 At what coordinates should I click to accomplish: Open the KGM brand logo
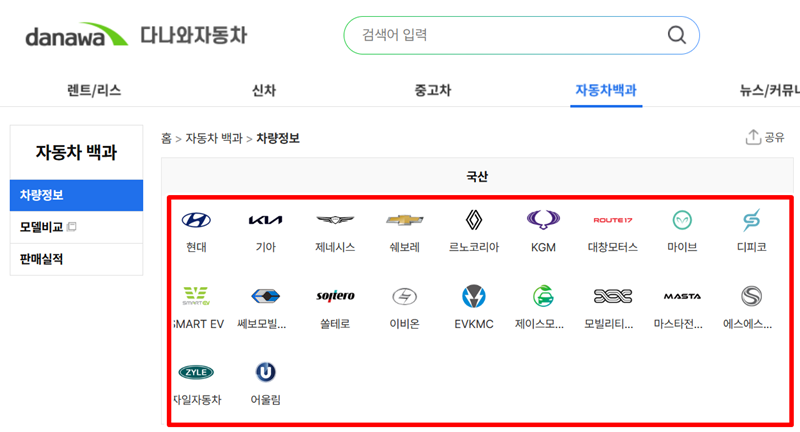click(543, 220)
